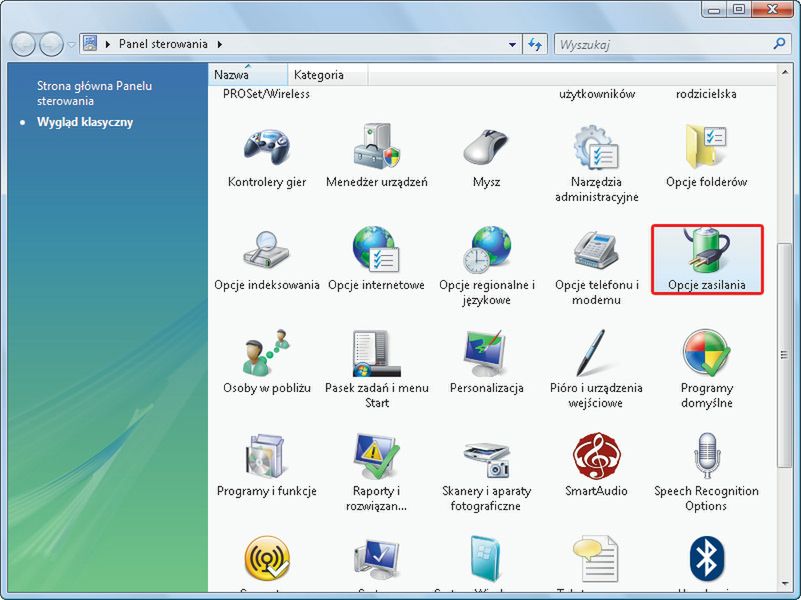
Task: Maximize the Control Panel window
Action: (x=739, y=10)
